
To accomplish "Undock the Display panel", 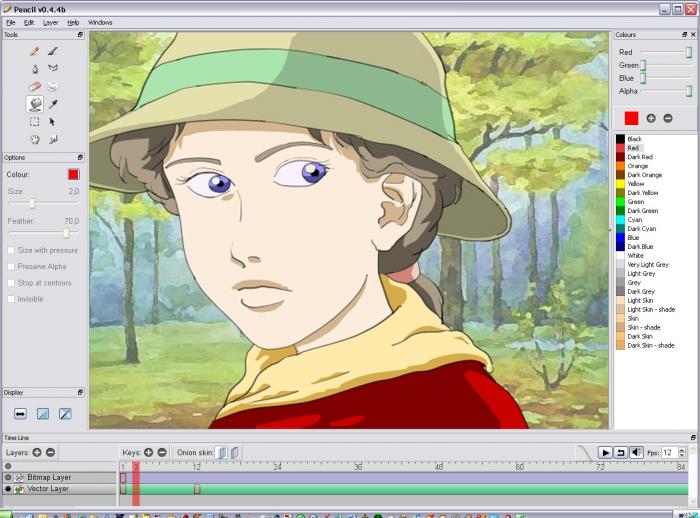I will (x=80, y=392).
